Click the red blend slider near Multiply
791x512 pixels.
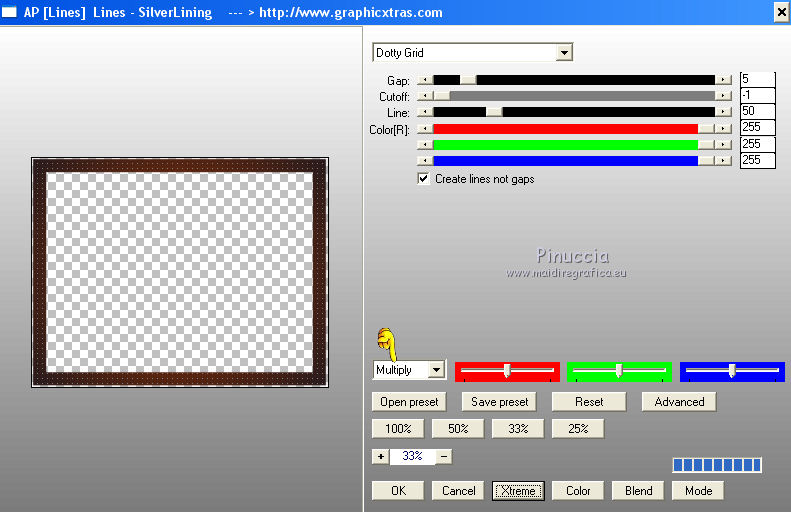[507, 371]
